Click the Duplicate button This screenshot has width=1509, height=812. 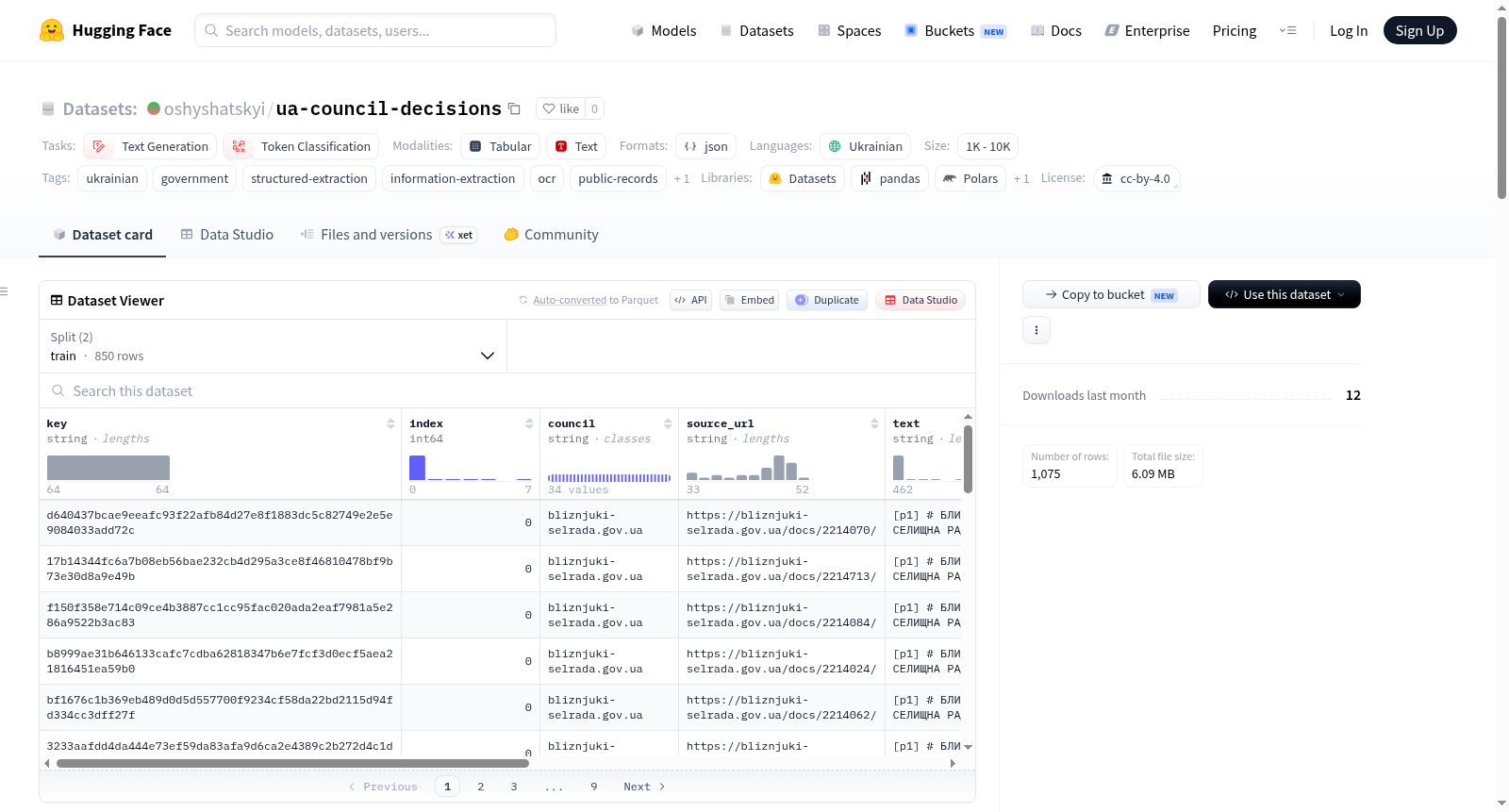pyautogui.click(x=827, y=300)
